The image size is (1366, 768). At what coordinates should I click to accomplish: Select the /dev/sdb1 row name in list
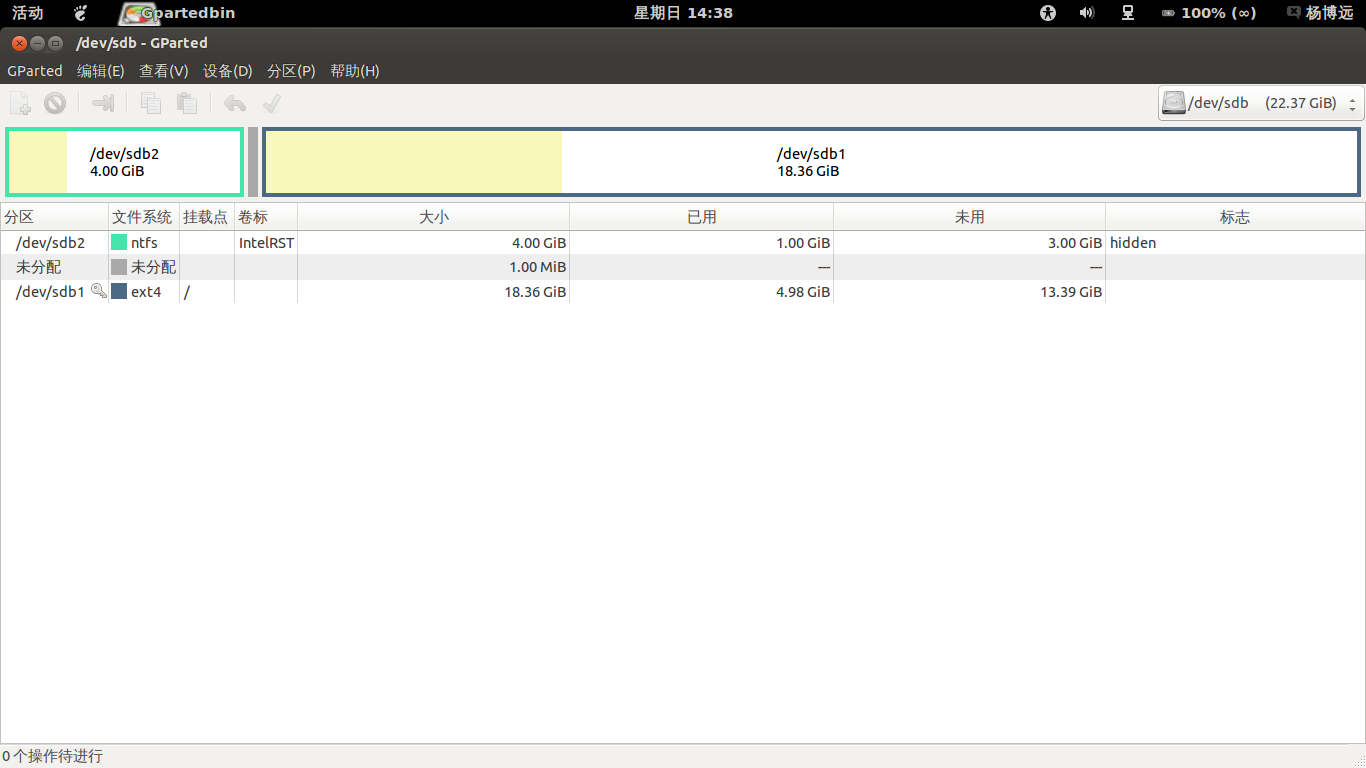pyautogui.click(x=50, y=292)
